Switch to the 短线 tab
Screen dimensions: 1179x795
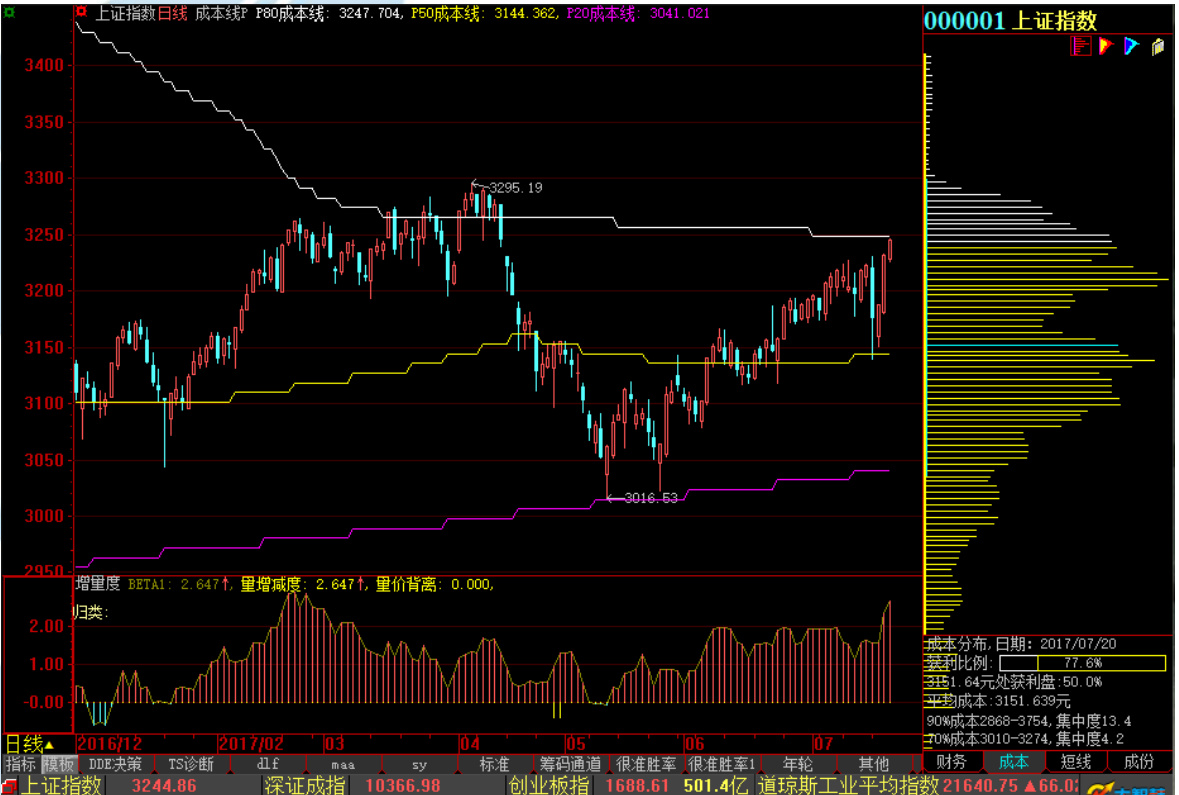(x=1076, y=762)
